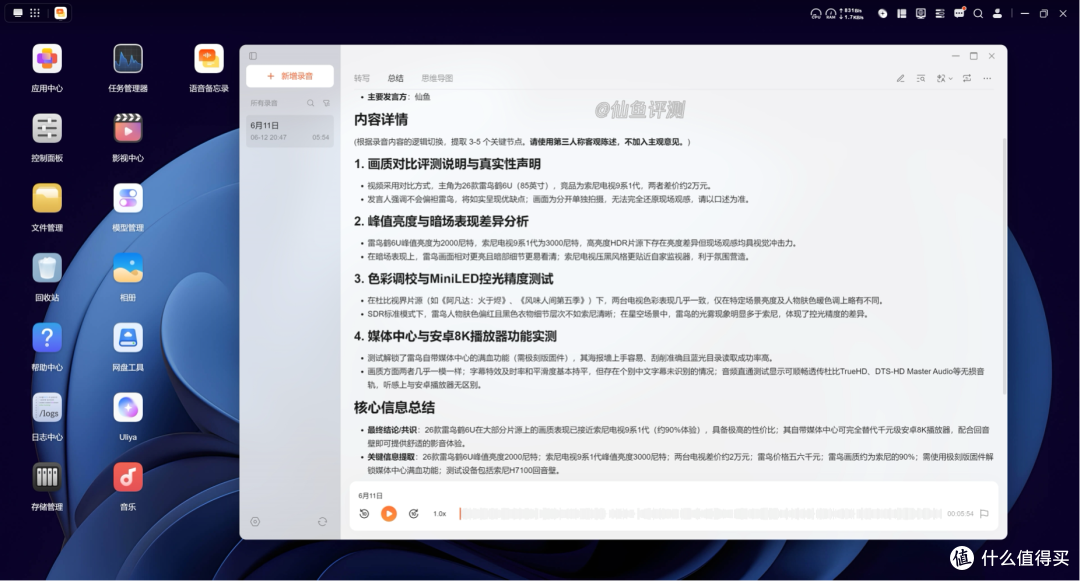Image resolution: width=1080 pixels, height=581 pixels.
Task: Open the system tray search icon
Action: coord(978,13)
